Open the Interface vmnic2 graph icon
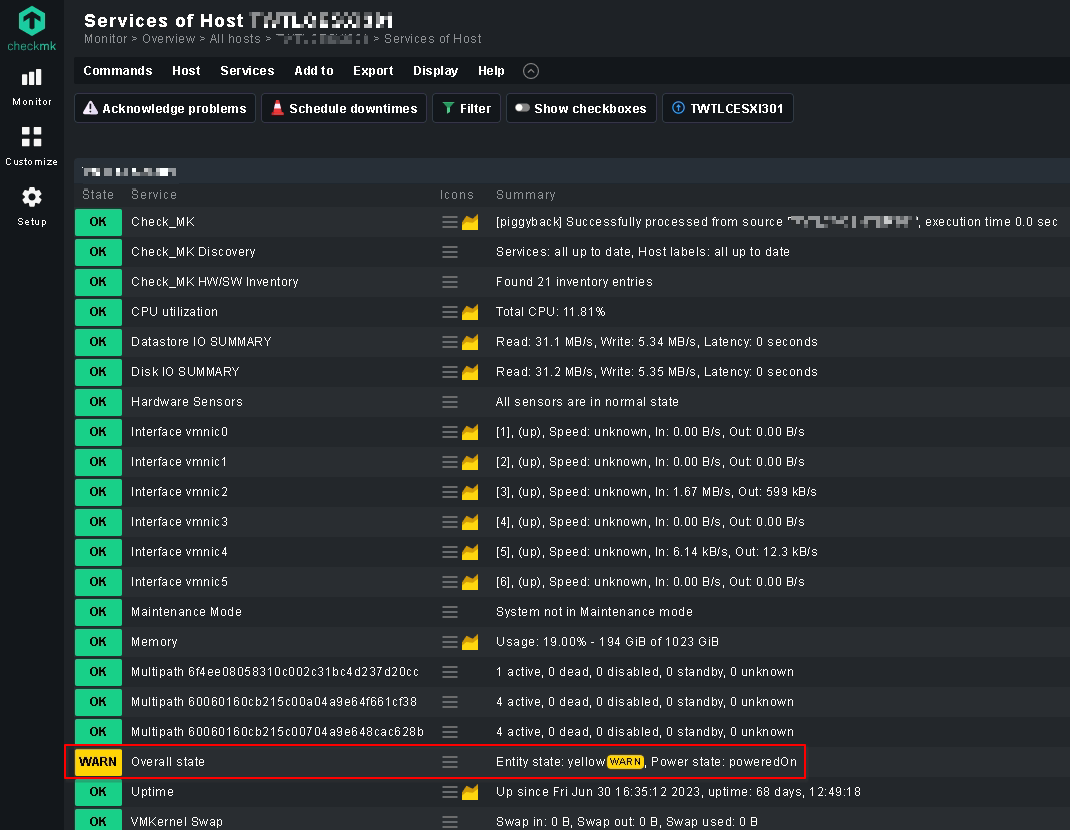This screenshot has width=1070, height=830. pyautogui.click(x=470, y=492)
